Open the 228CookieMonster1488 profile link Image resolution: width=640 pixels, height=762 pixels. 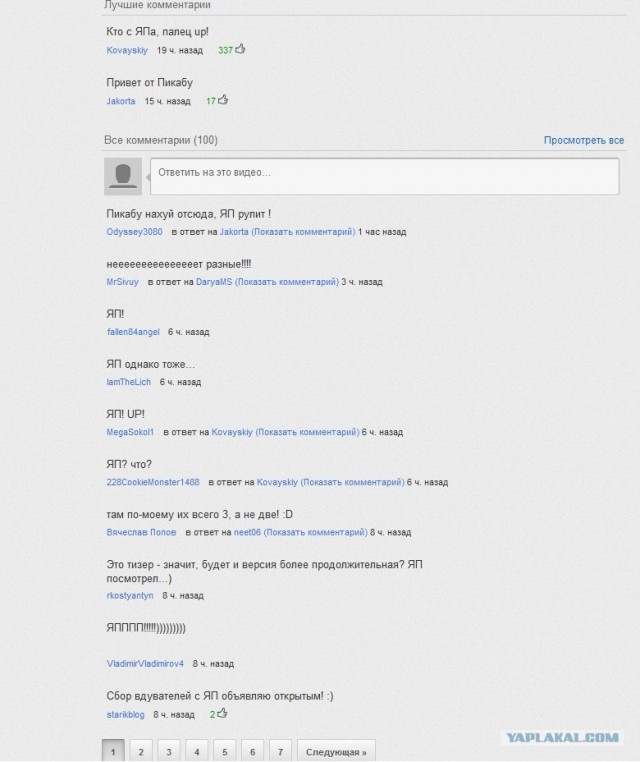pyautogui.click(x=153, y=482)
